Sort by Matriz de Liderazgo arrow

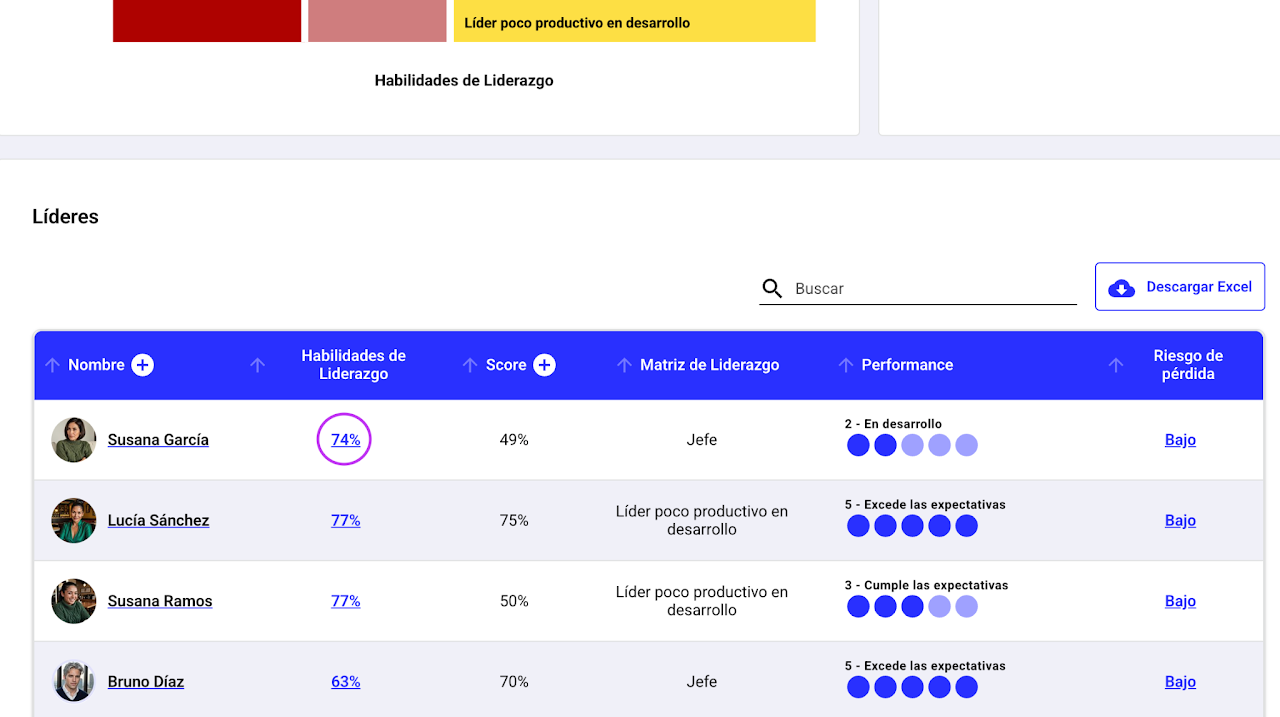tap(624, 365)
